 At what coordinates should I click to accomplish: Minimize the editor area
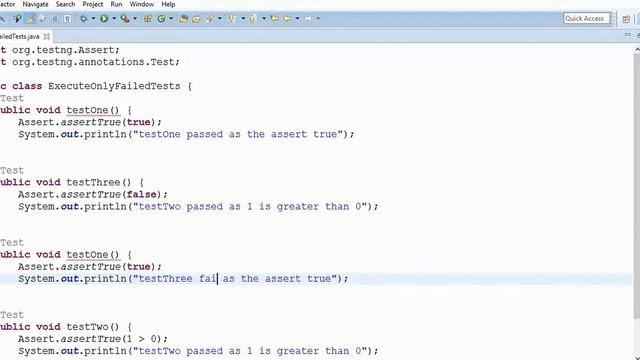coord(627,36)
